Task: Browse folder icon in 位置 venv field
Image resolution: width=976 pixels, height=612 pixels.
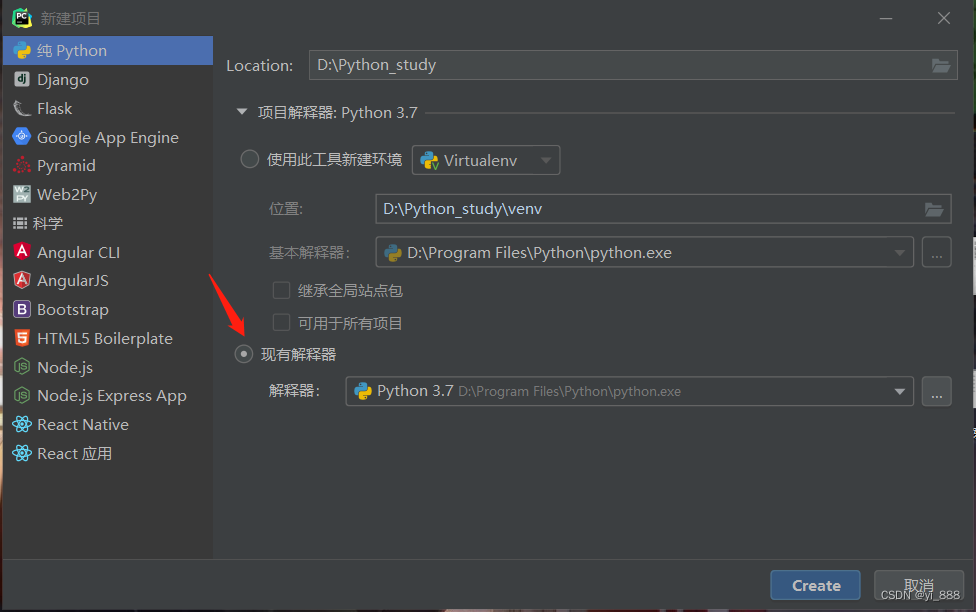Action: click(x=934, y=209)
